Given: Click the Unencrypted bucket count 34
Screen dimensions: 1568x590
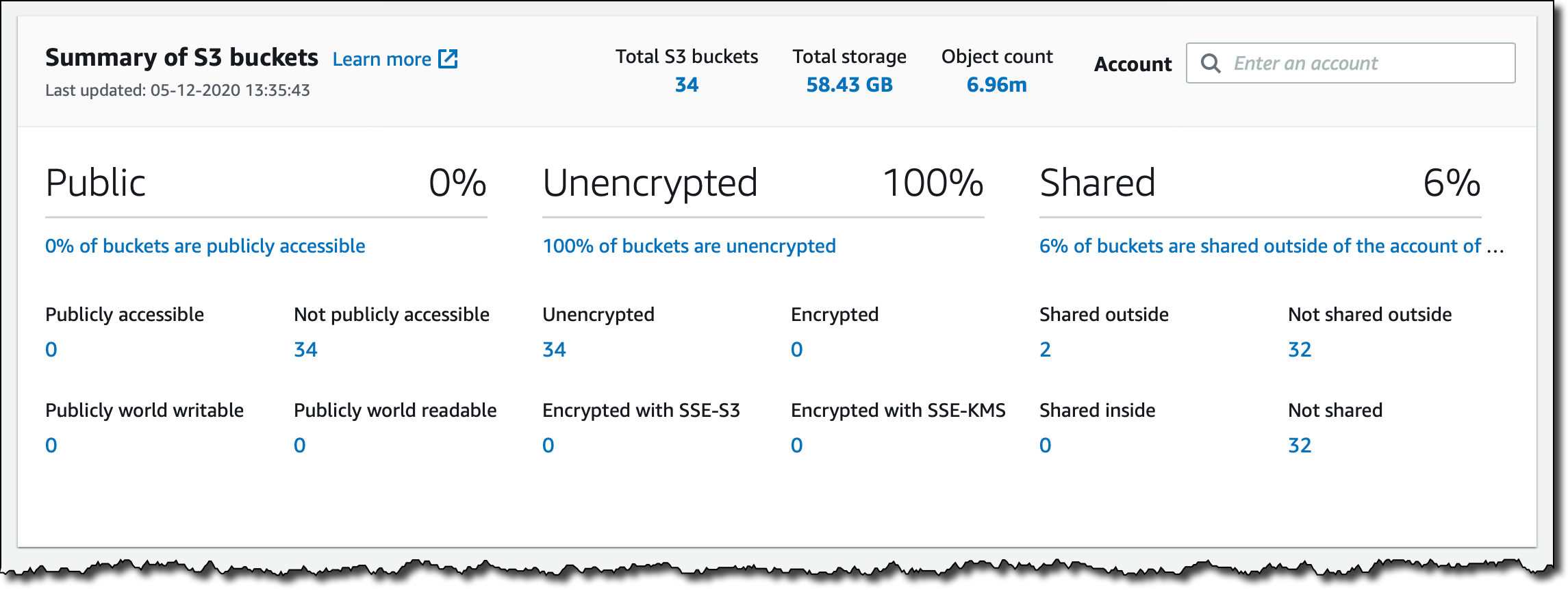Looking at the screenshot, I should [554, 350].
